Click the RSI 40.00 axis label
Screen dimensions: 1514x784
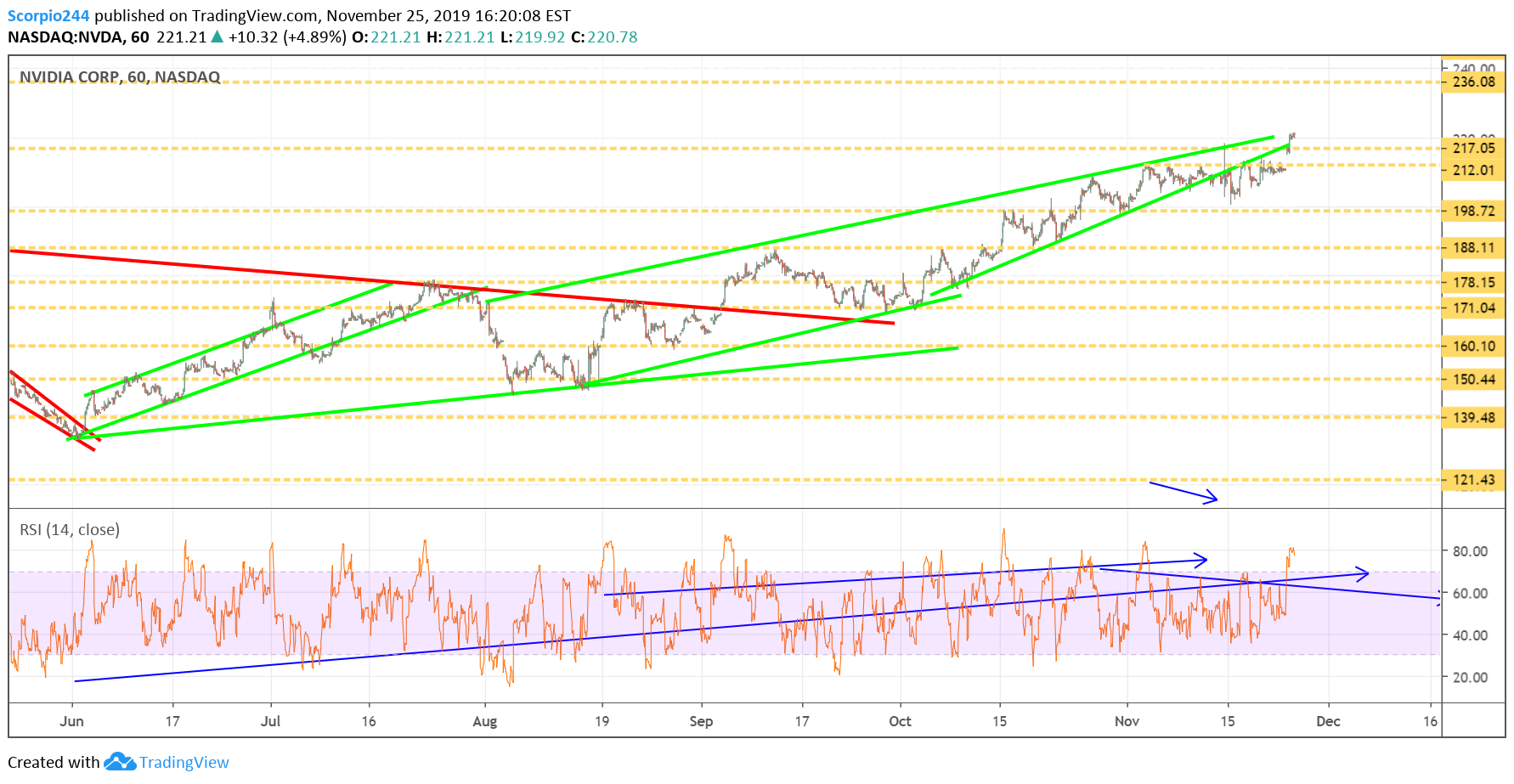tap(1470, 635)
